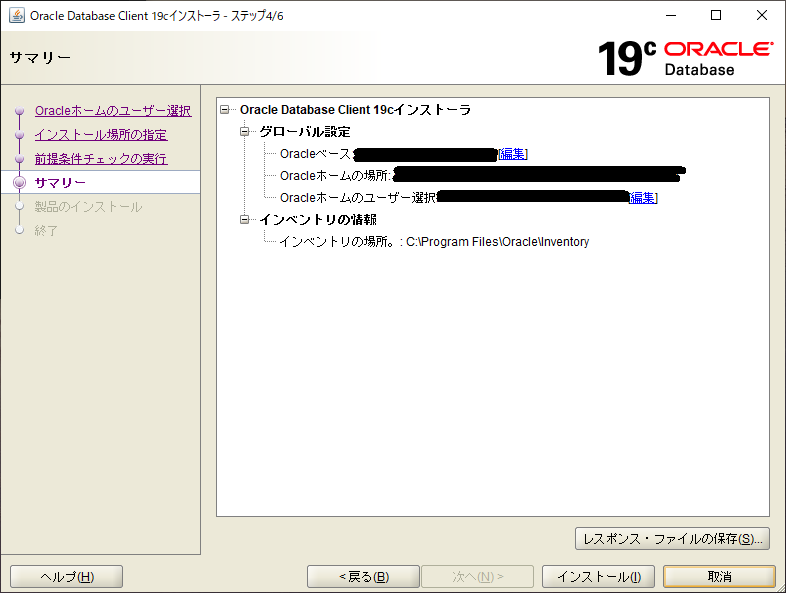786x593 pixels.
Task: Click the 編集 link beside Oracleベース
Action: [x=513, y=154]
